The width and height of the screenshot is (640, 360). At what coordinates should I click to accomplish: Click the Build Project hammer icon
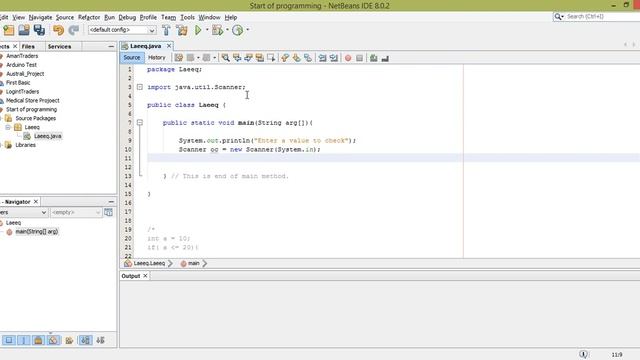pos(166,30)
